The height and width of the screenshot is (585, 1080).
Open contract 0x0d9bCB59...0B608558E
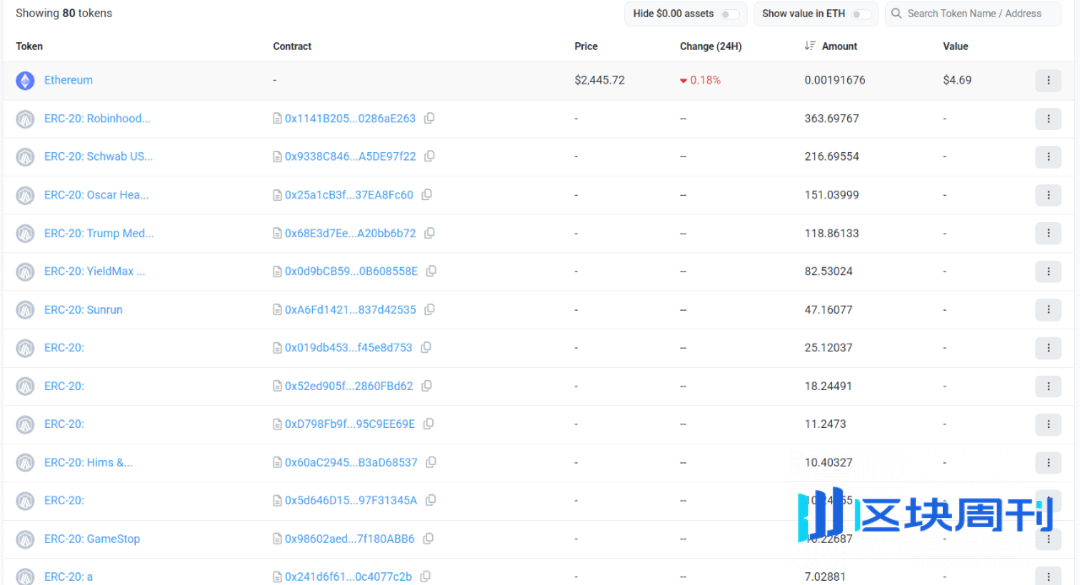point(351,271)
